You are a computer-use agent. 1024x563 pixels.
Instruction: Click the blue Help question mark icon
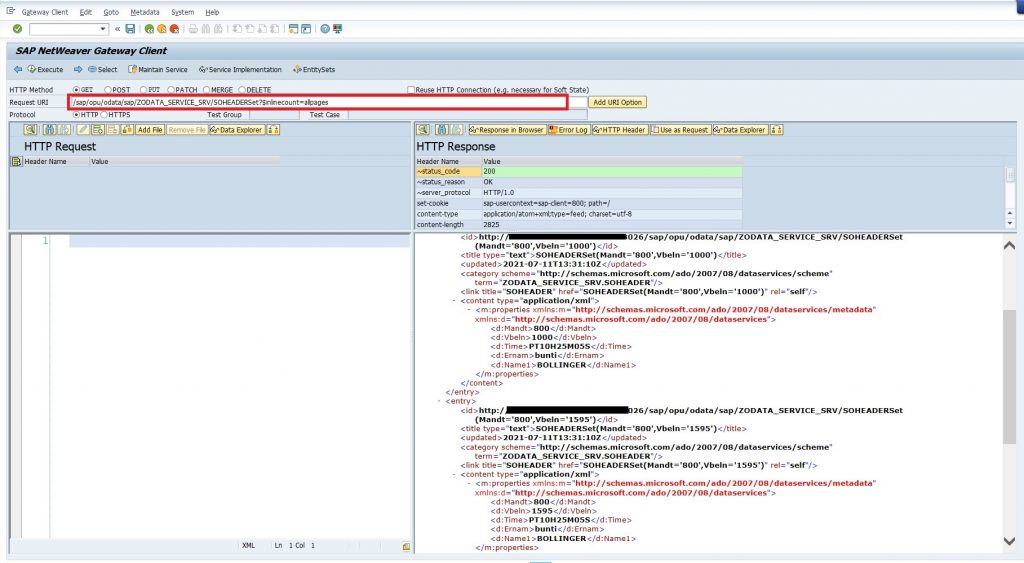[325, 29]
